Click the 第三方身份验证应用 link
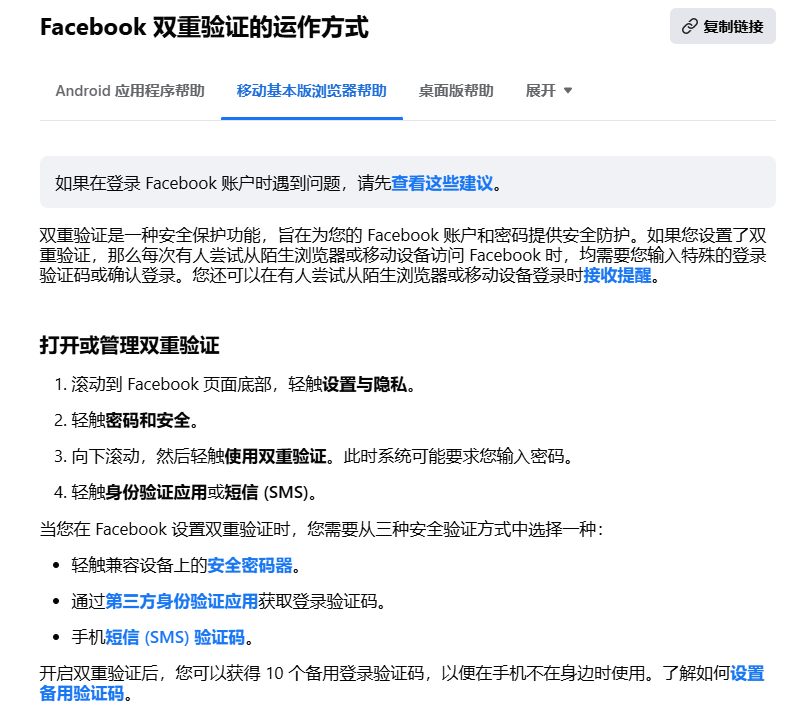This screenshot has width=809, height=711. (x=182, y=601)
